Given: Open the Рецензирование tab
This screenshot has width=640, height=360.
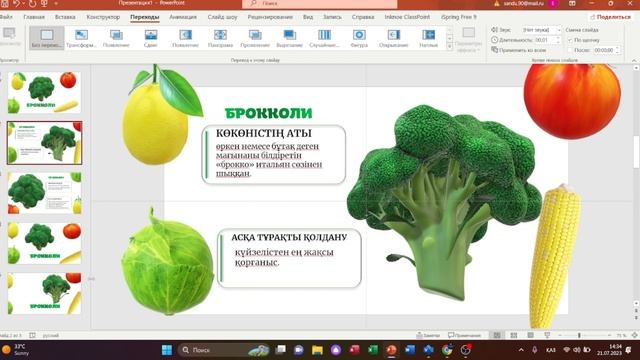Looking at the screenshot, I should 270,17.
